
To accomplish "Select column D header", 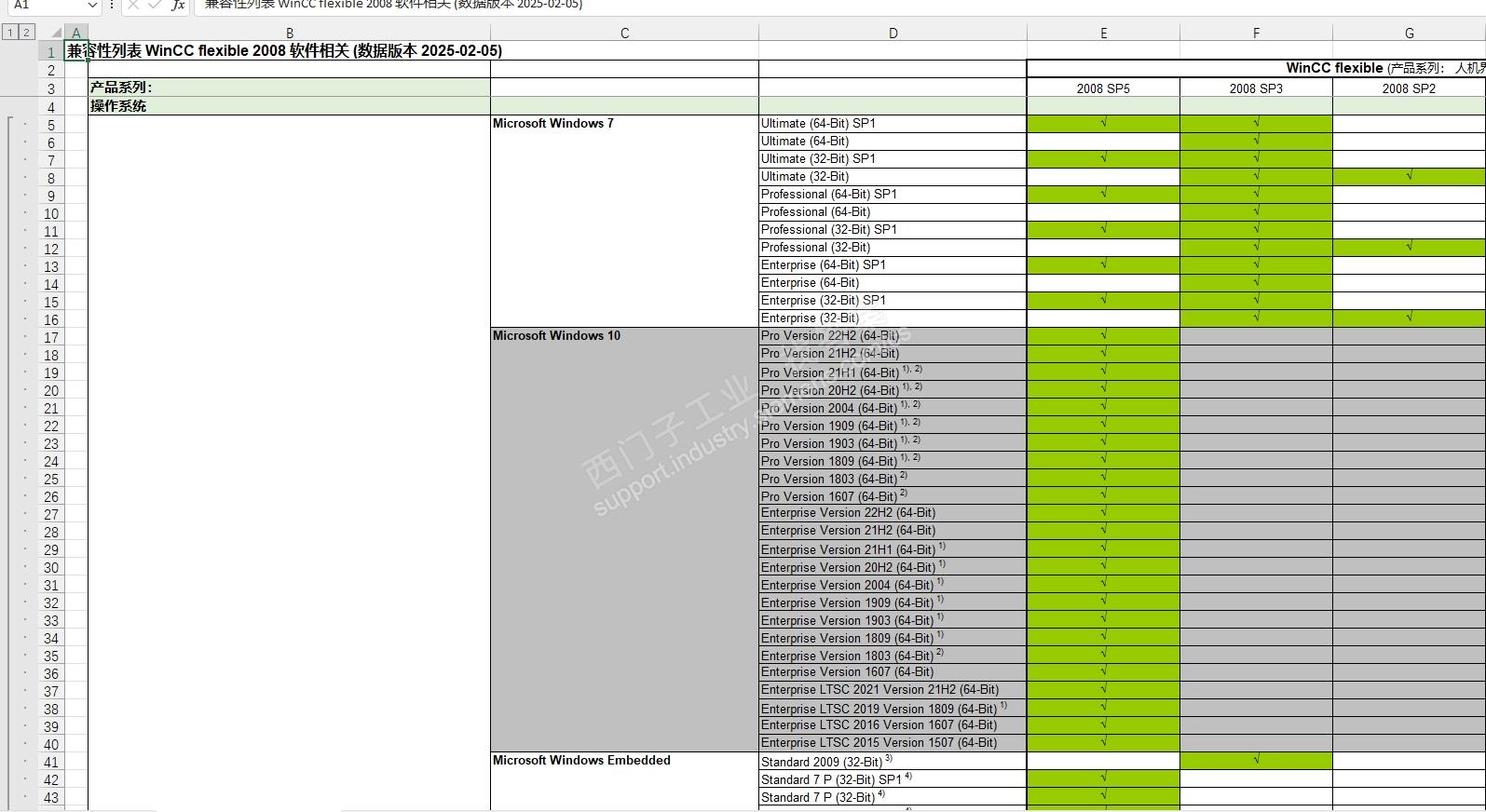I will 893,34.
